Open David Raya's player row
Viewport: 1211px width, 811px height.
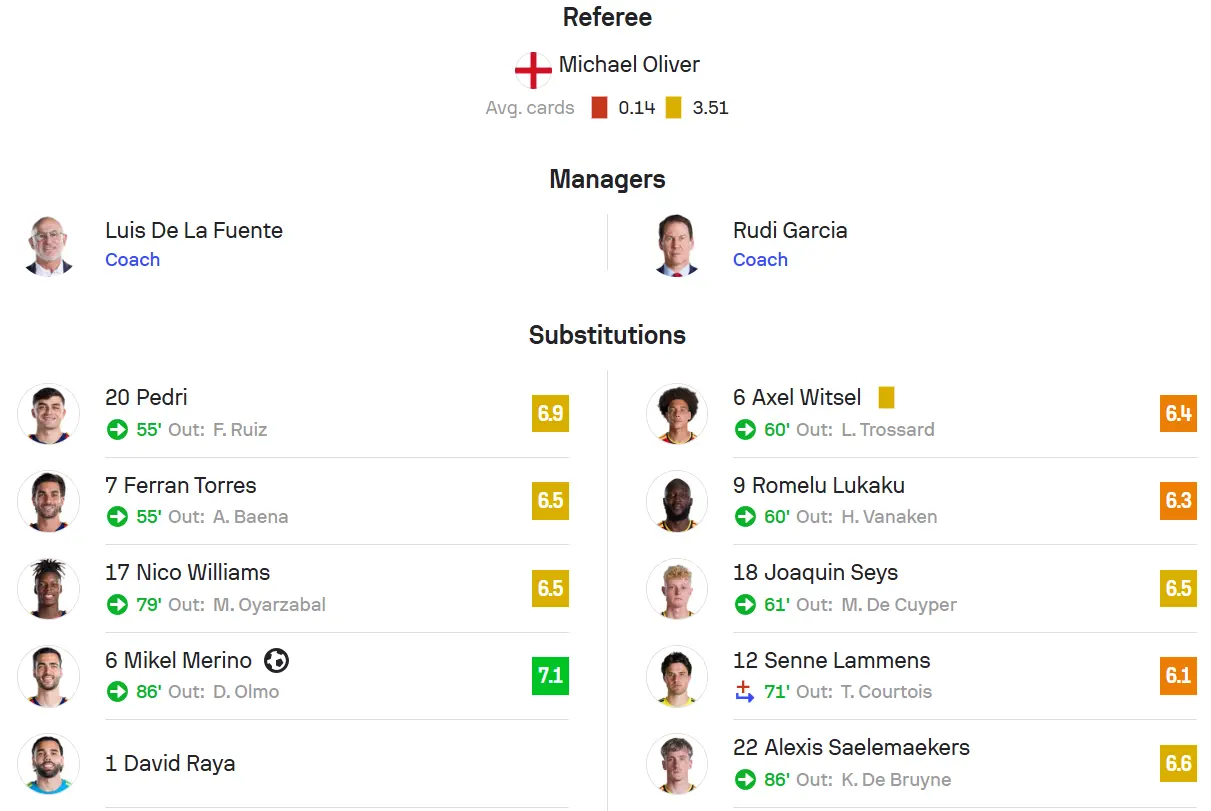[293, 764]
